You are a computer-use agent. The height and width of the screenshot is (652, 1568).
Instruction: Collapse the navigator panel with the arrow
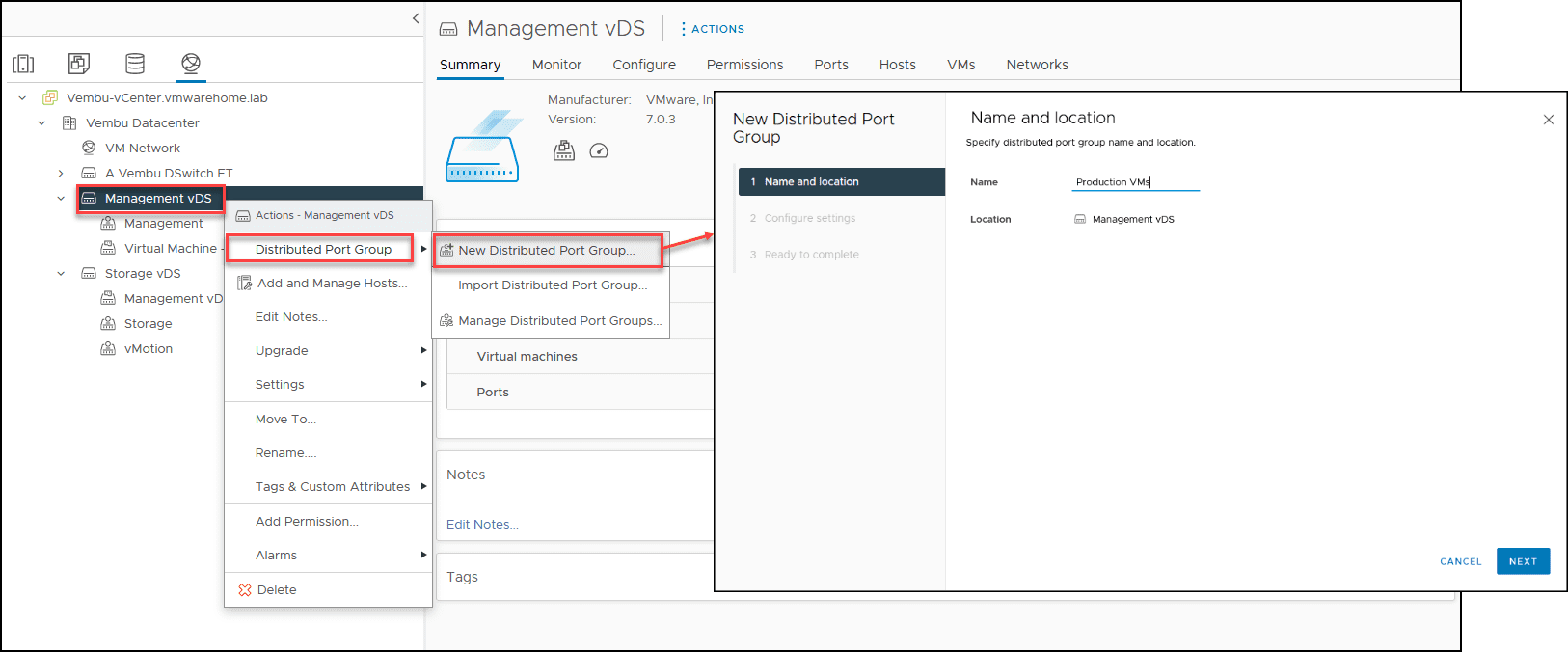pos(416,18)
